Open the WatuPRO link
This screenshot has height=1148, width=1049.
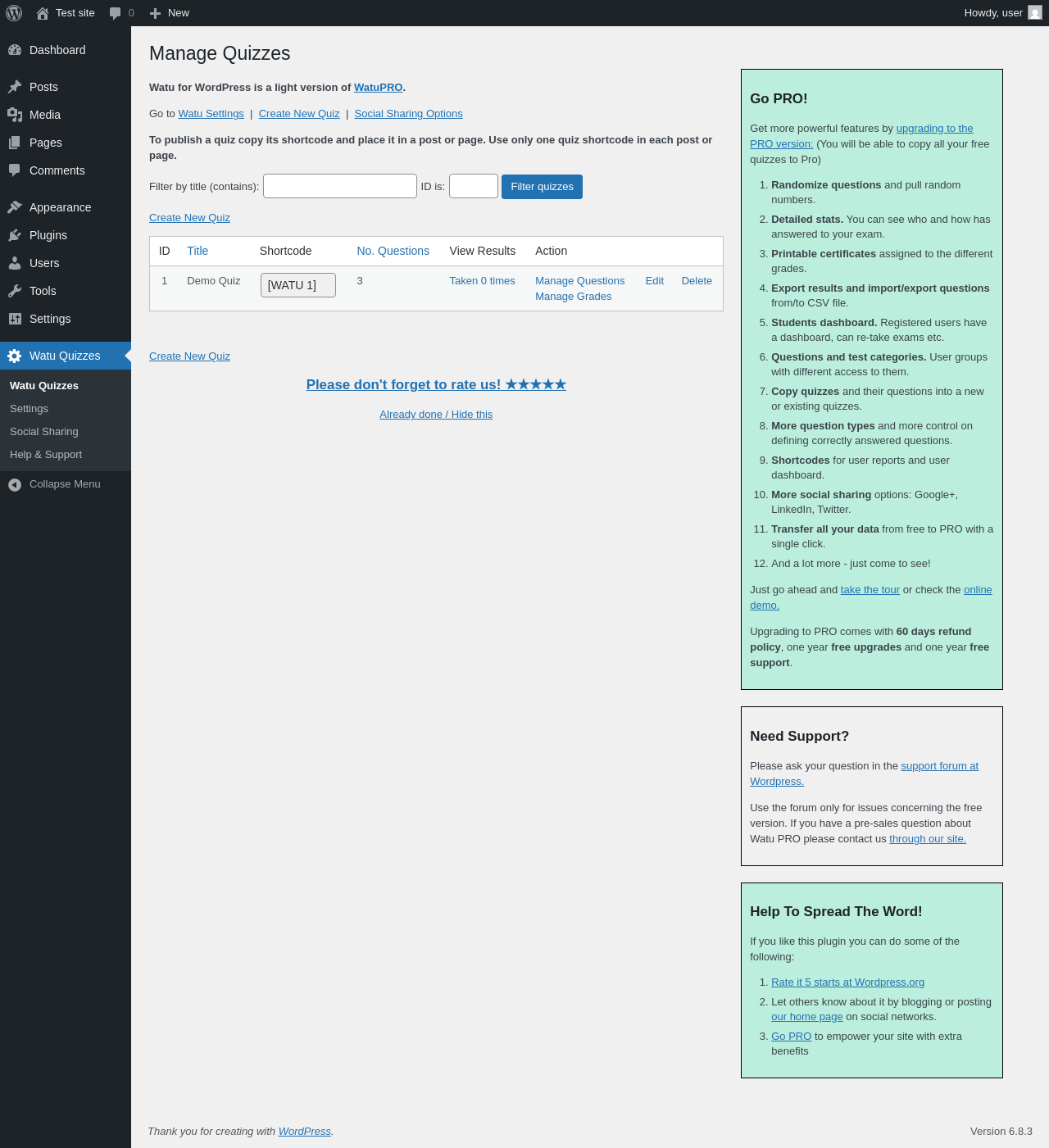[x=378, y=88]
